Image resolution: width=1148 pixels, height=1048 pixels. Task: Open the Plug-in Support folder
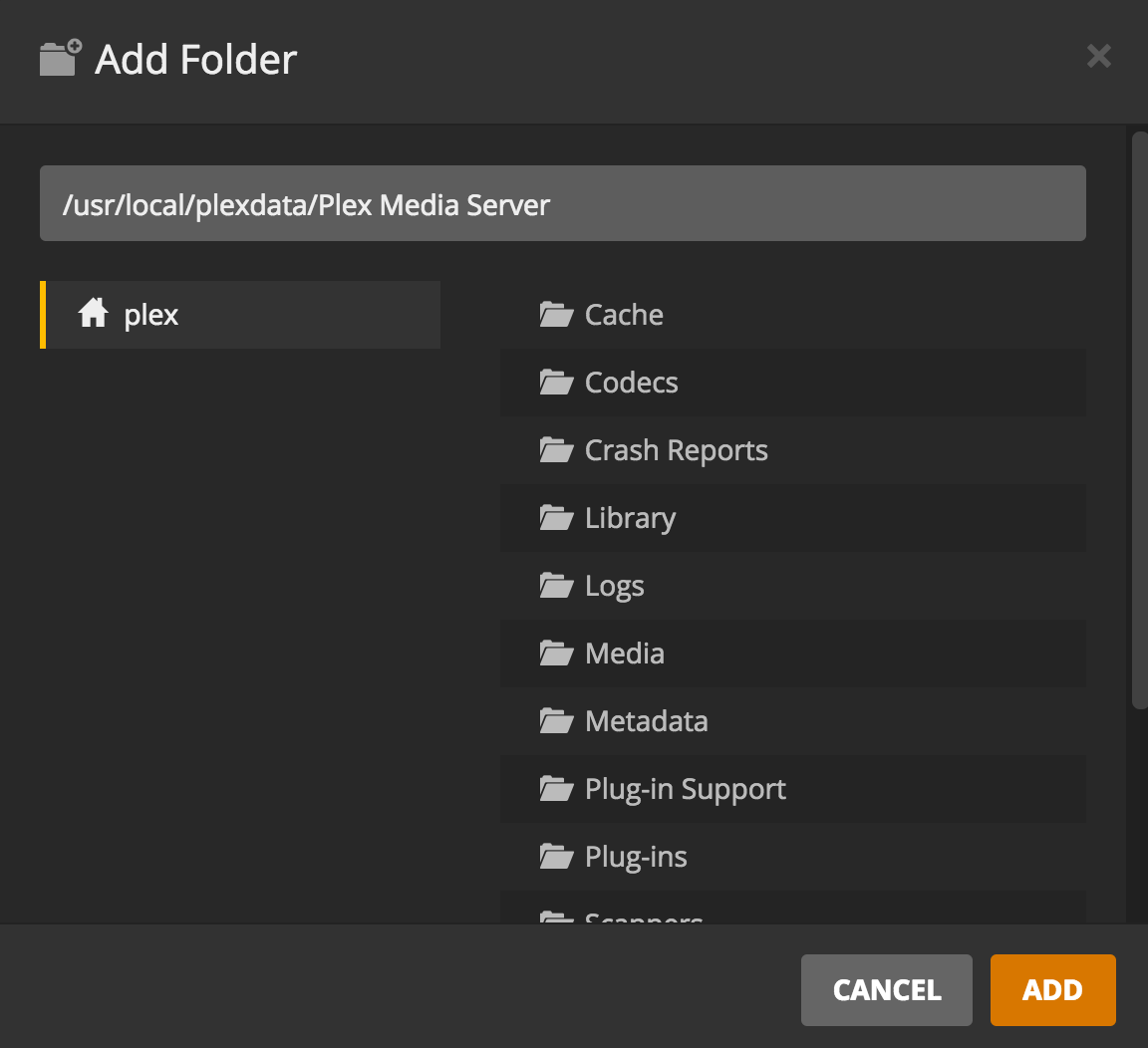click(685, 789)
